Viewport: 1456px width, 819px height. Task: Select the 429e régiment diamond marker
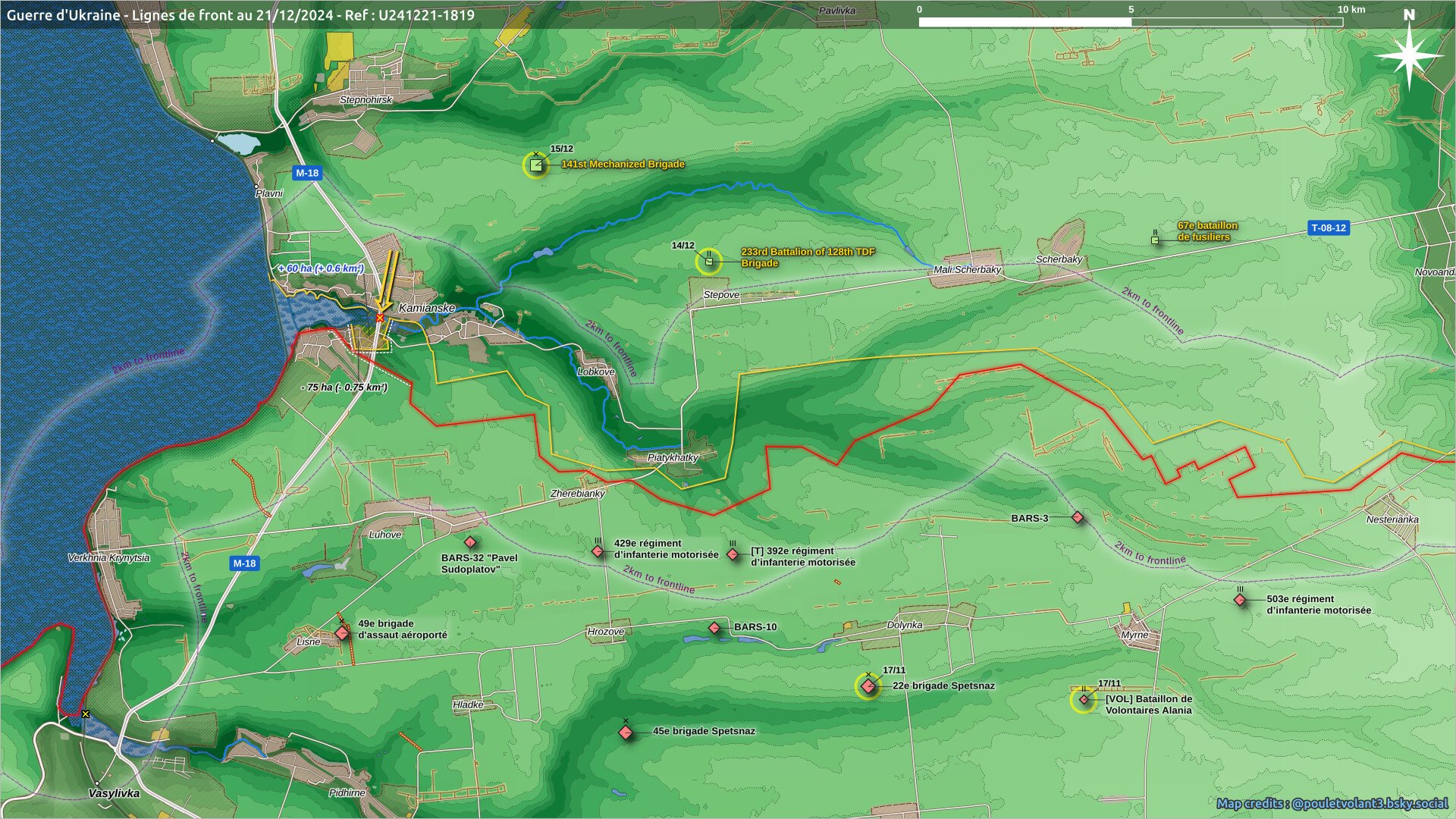click(598, 551)
